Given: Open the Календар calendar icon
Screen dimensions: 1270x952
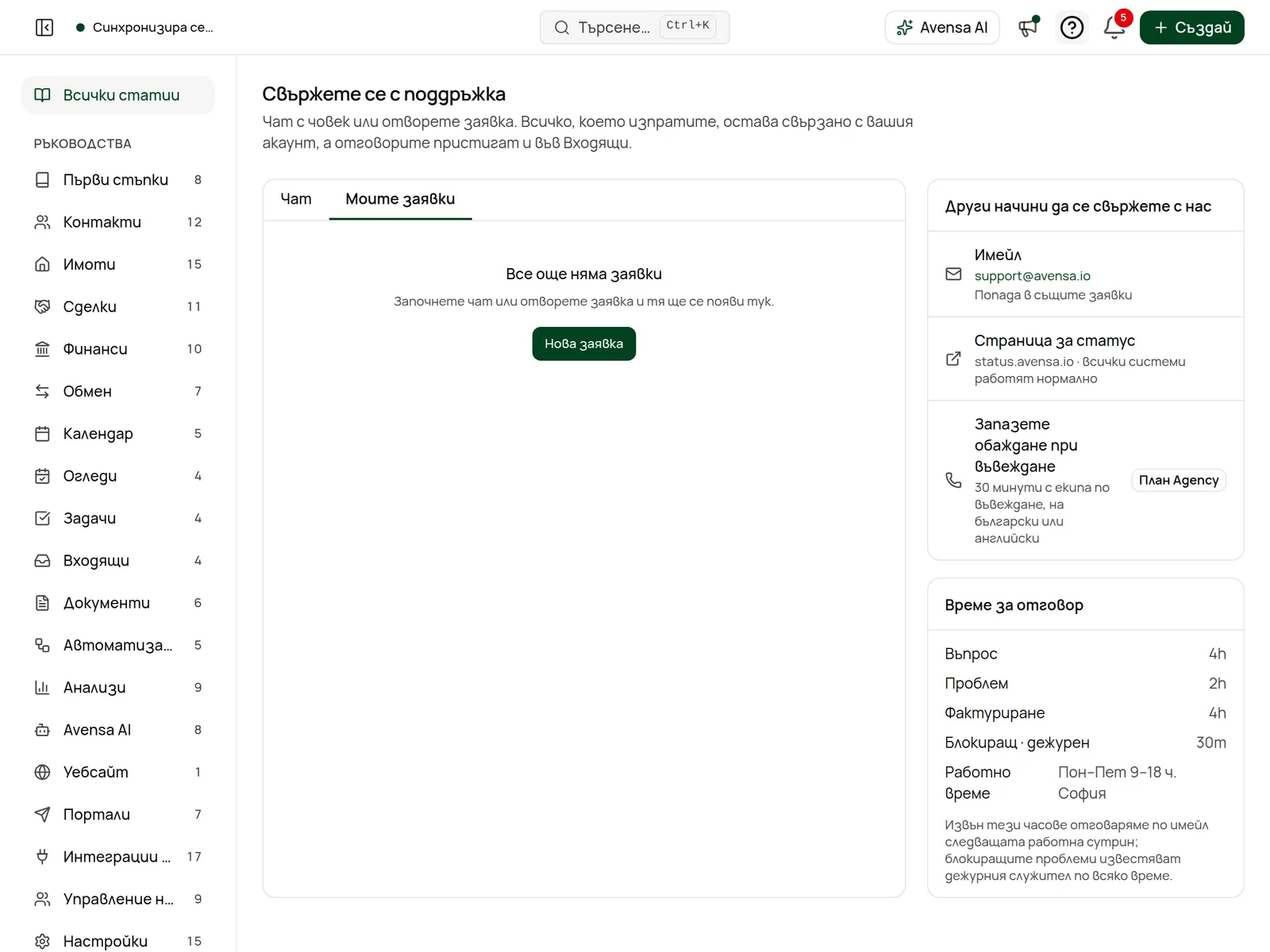Looking at the screenshot, I should tap(43, 434).
